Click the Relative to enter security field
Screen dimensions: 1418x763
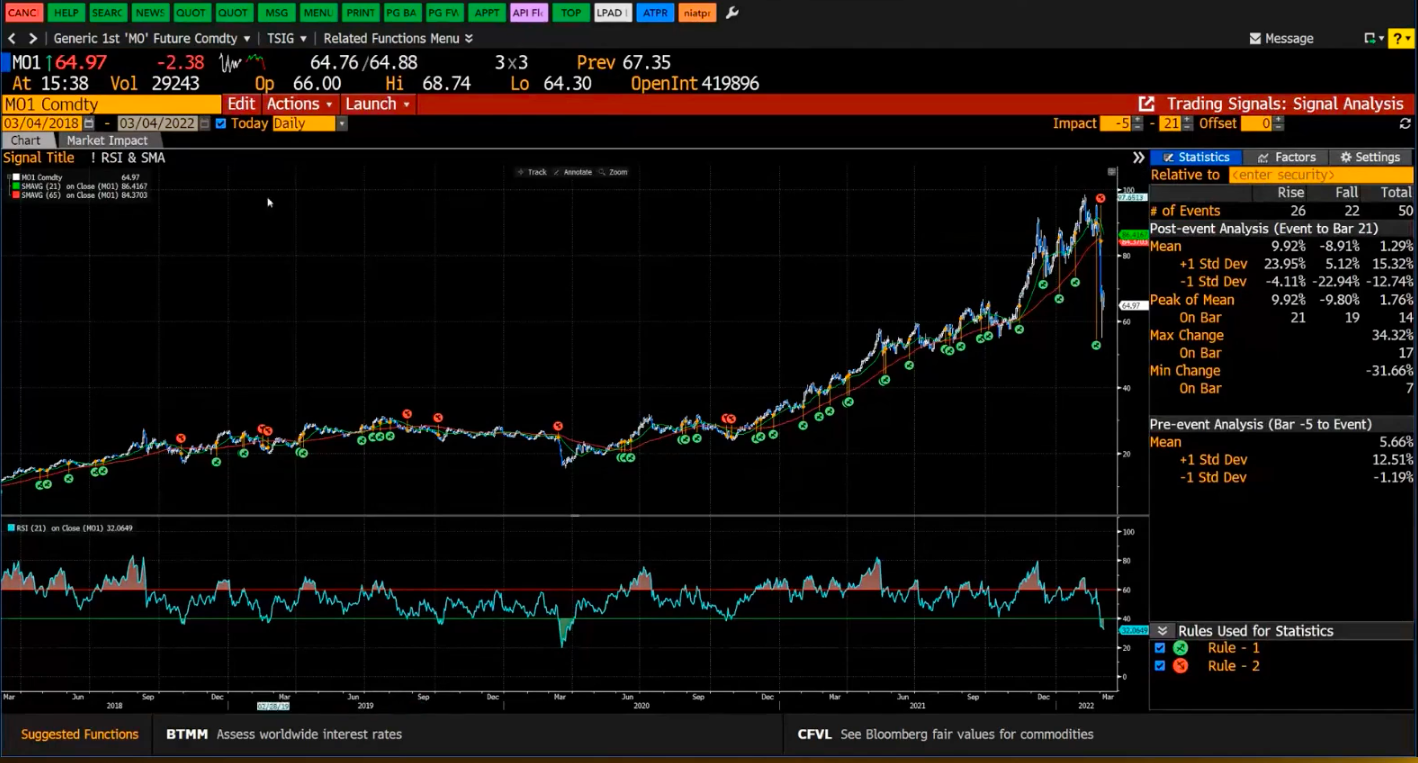(x=1320, y=175)
